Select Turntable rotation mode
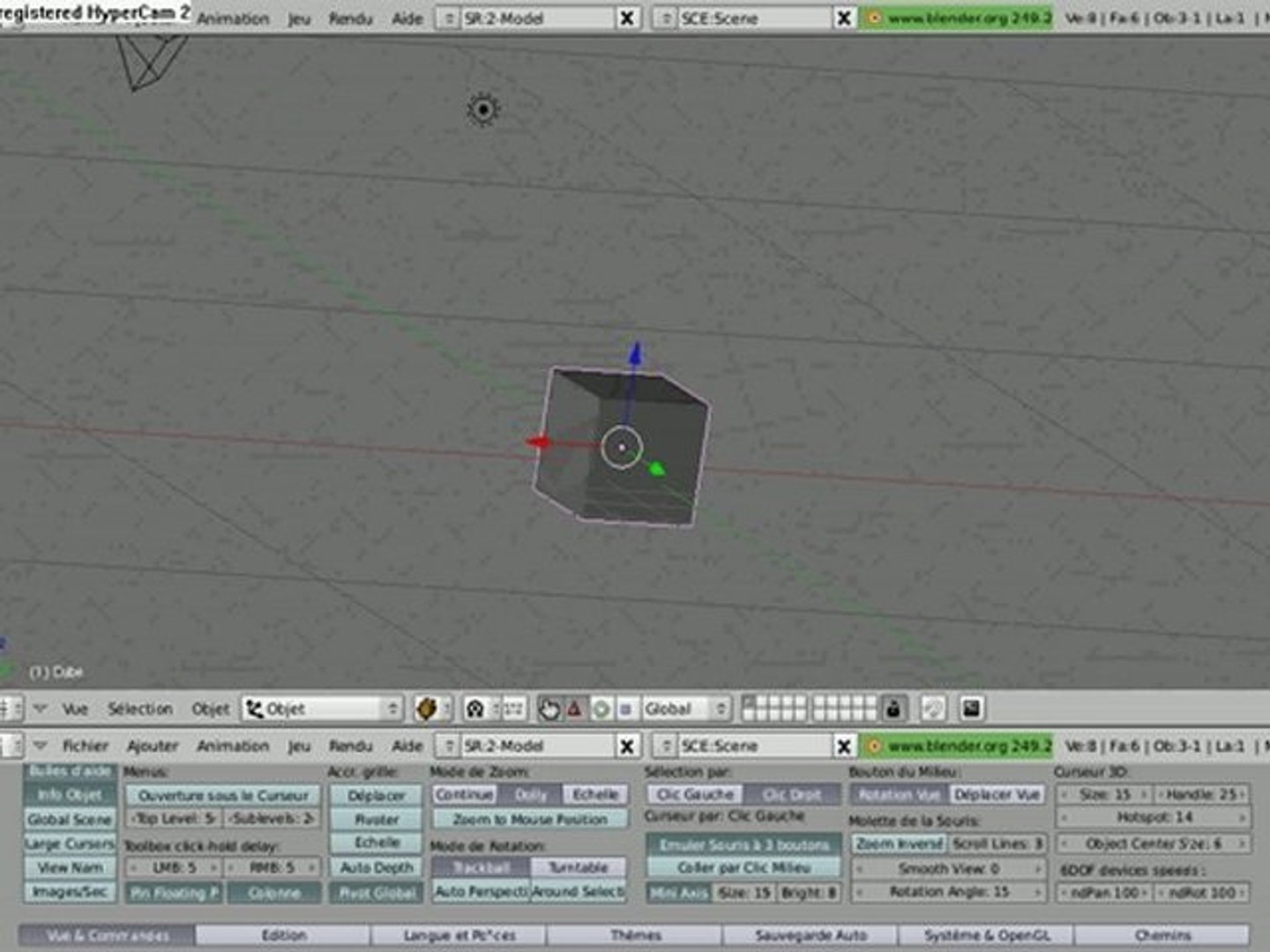This screenshot has height=952, width=1270. [579, 868]
